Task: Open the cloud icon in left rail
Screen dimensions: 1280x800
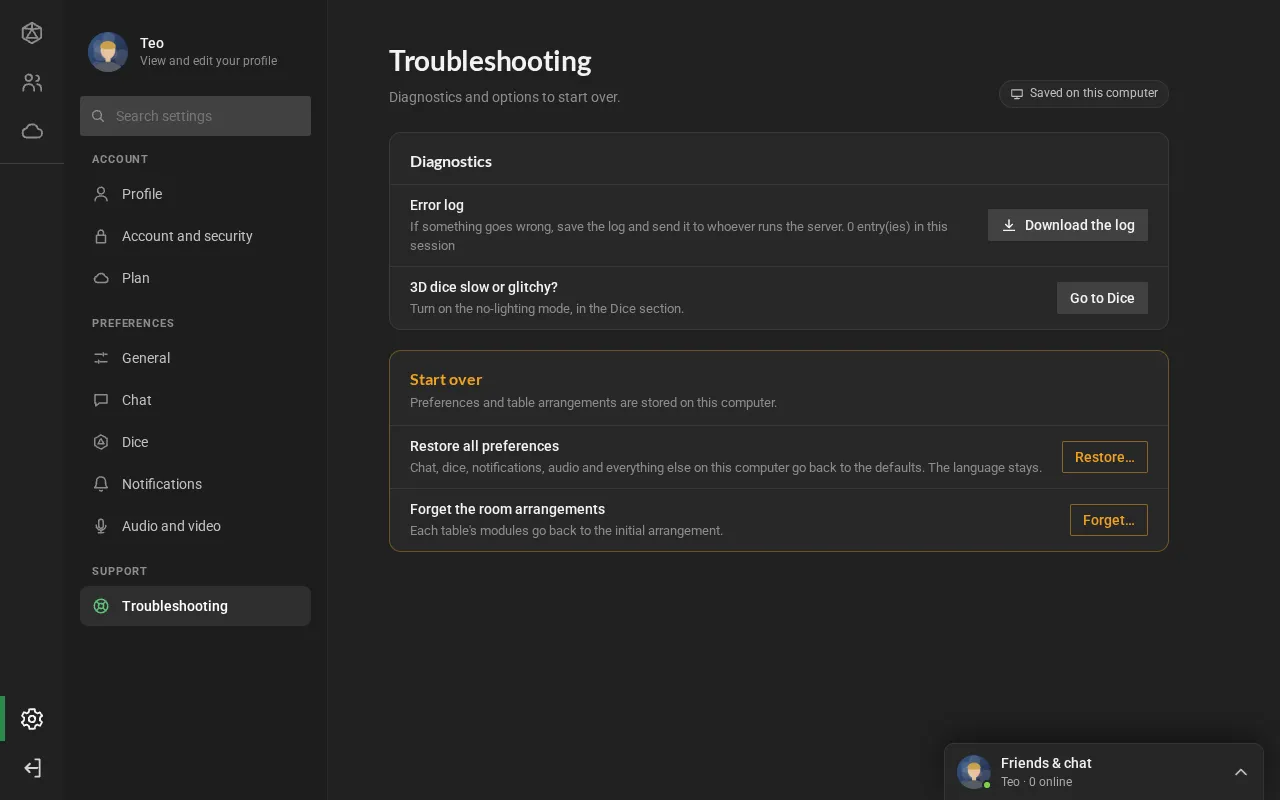Action: [x=32, y=131]
